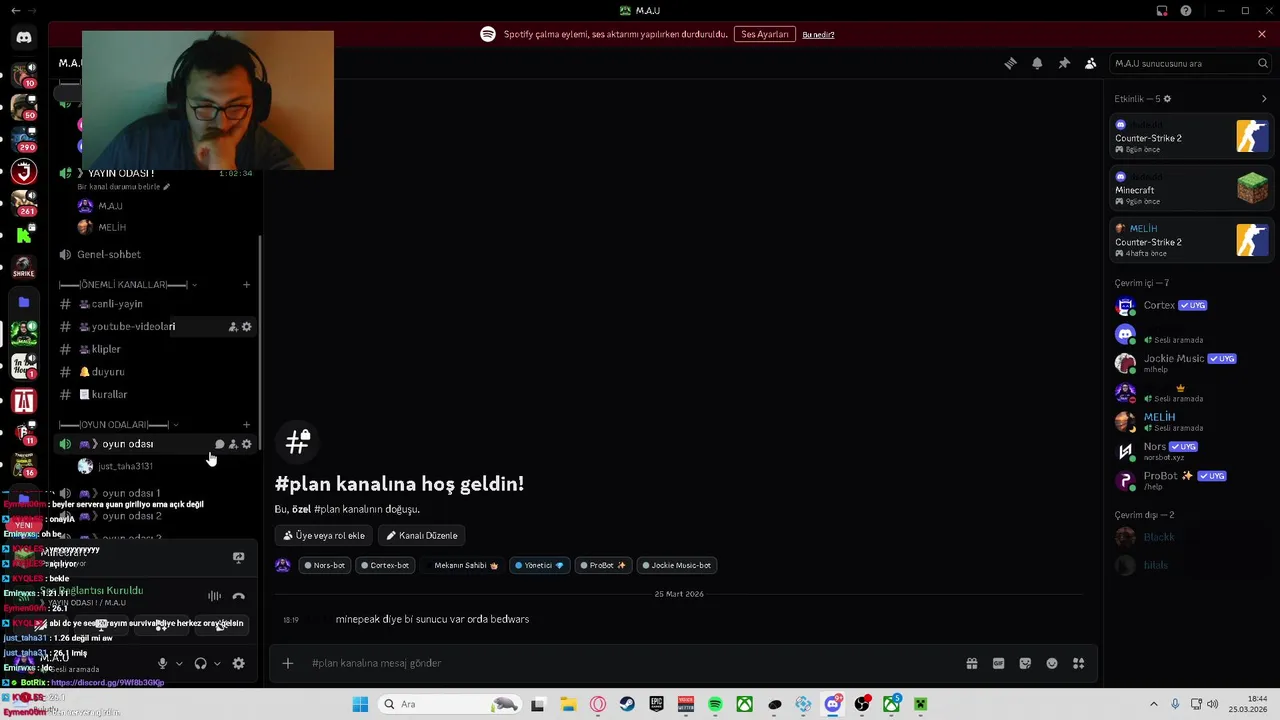
Task: Click Kanalı Düzenle button
Action: pos(421,535)
